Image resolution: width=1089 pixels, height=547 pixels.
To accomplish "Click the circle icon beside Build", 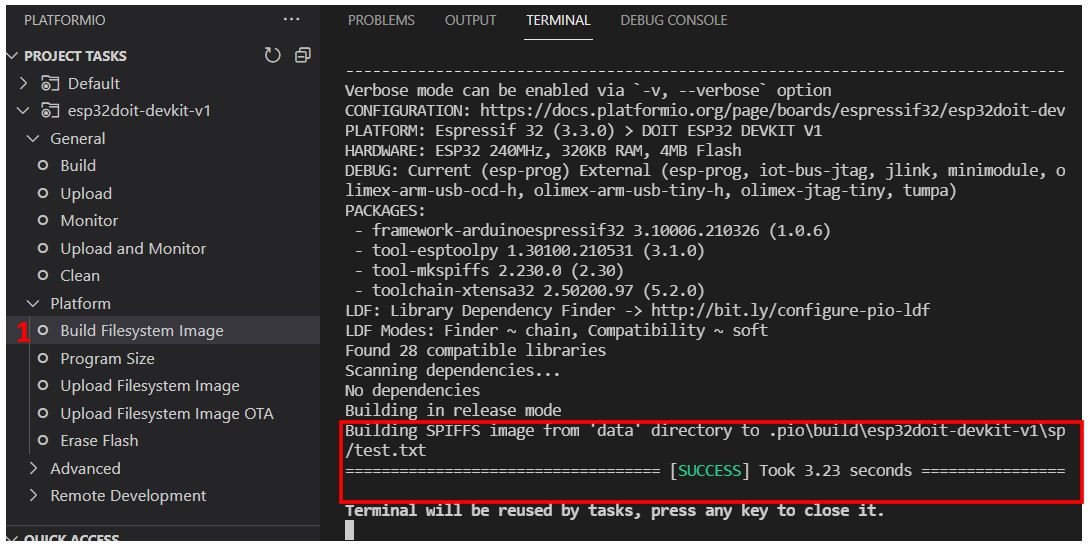I will [43, 165].
